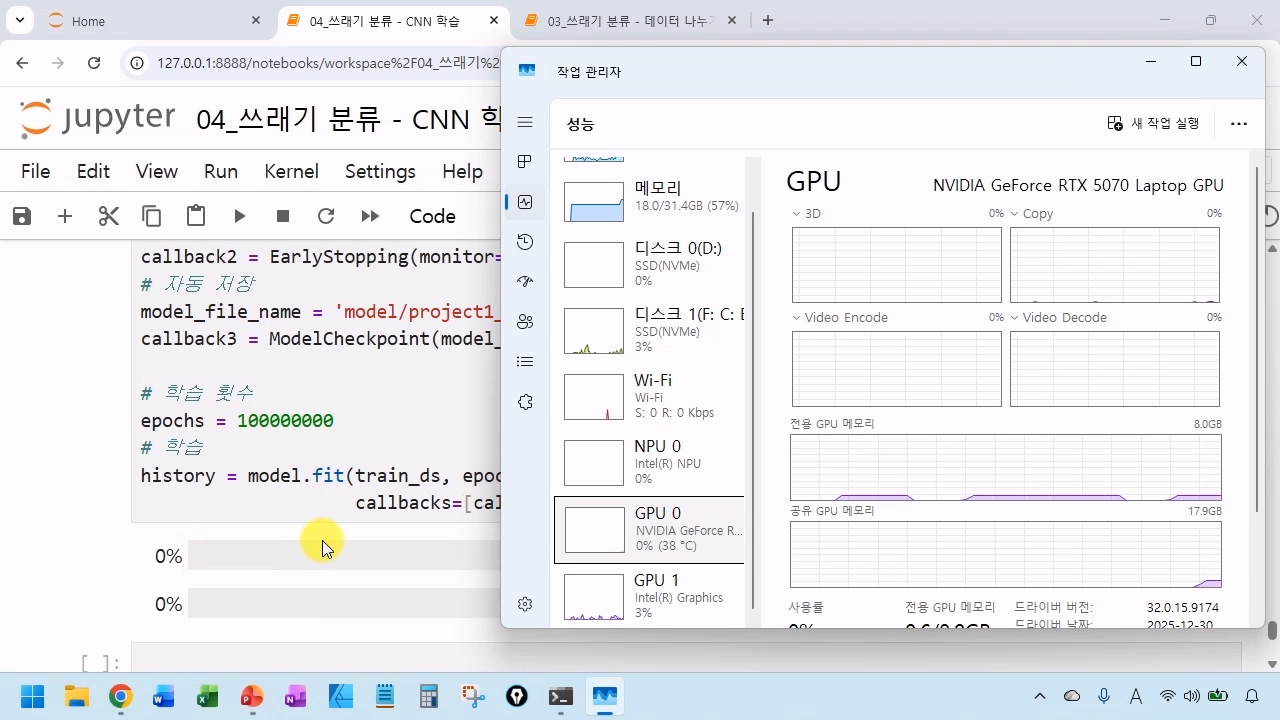Screen dimensions: 1280x720
Task: Interrupt the kernel with the stop icon
Action: (283, 216)
